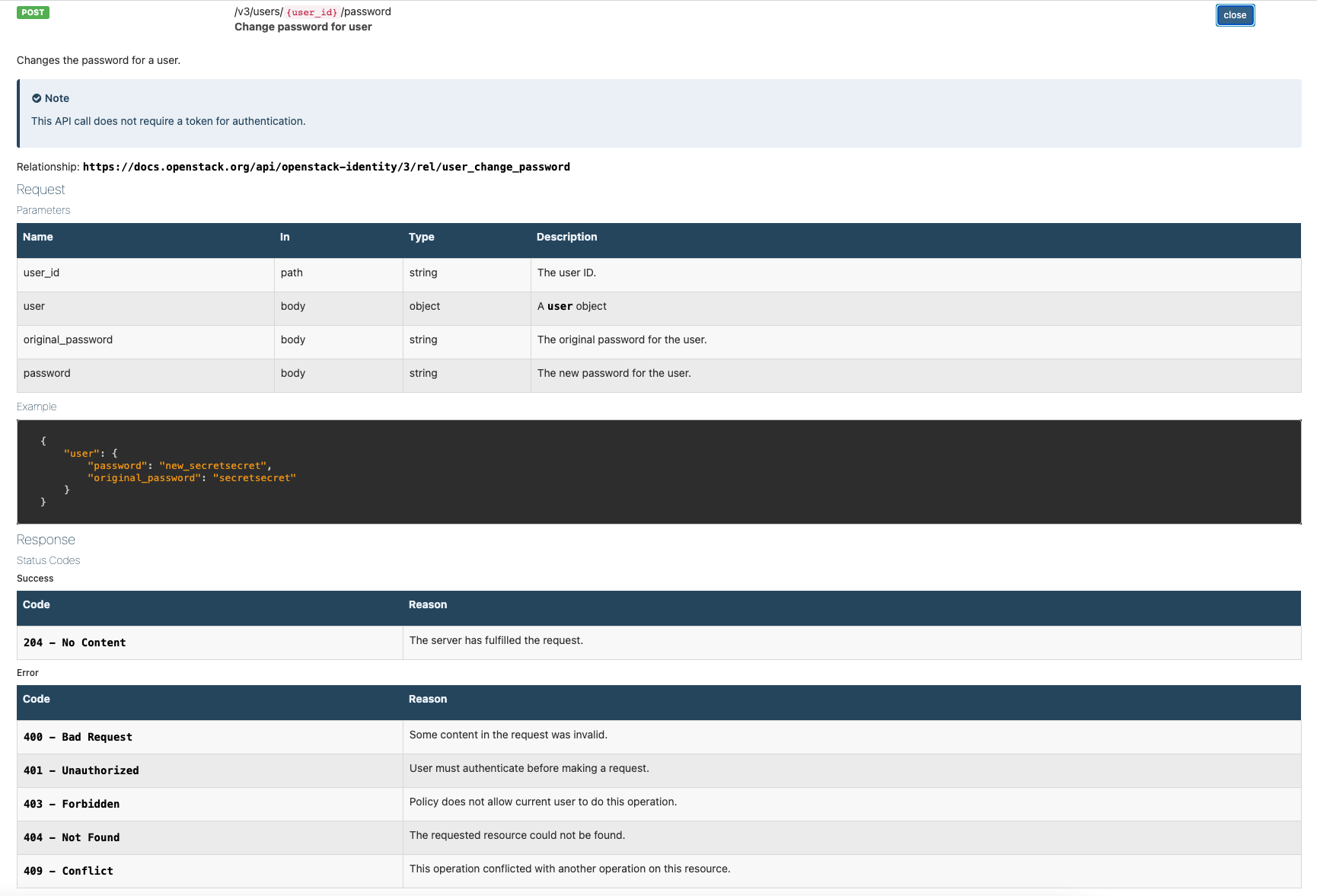Click the Change password for user title

303,27
